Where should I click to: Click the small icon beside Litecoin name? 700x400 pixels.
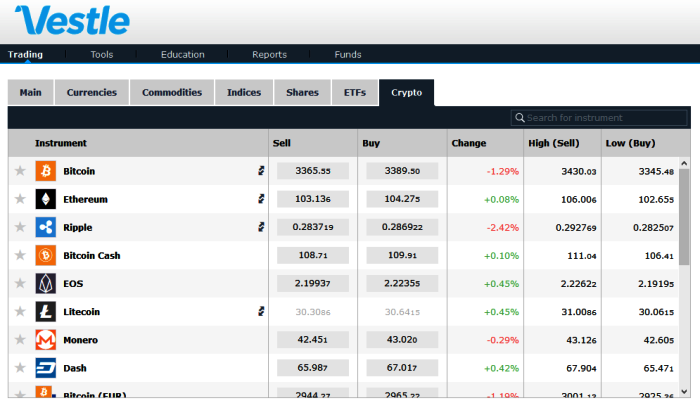pyautogui.click(x=261, y=311)
